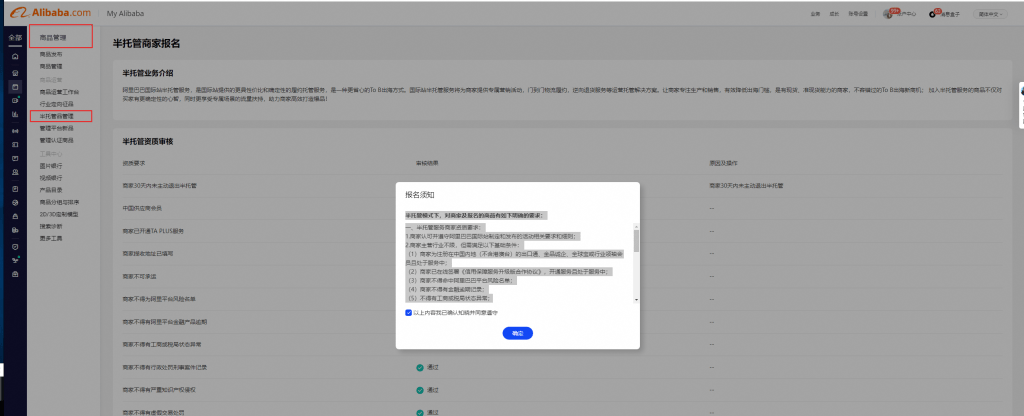Viewport: 1024px width, 416px height.
Task: Open the tools icon with green dot near sidebar bottom
Action: pos(14,261)
